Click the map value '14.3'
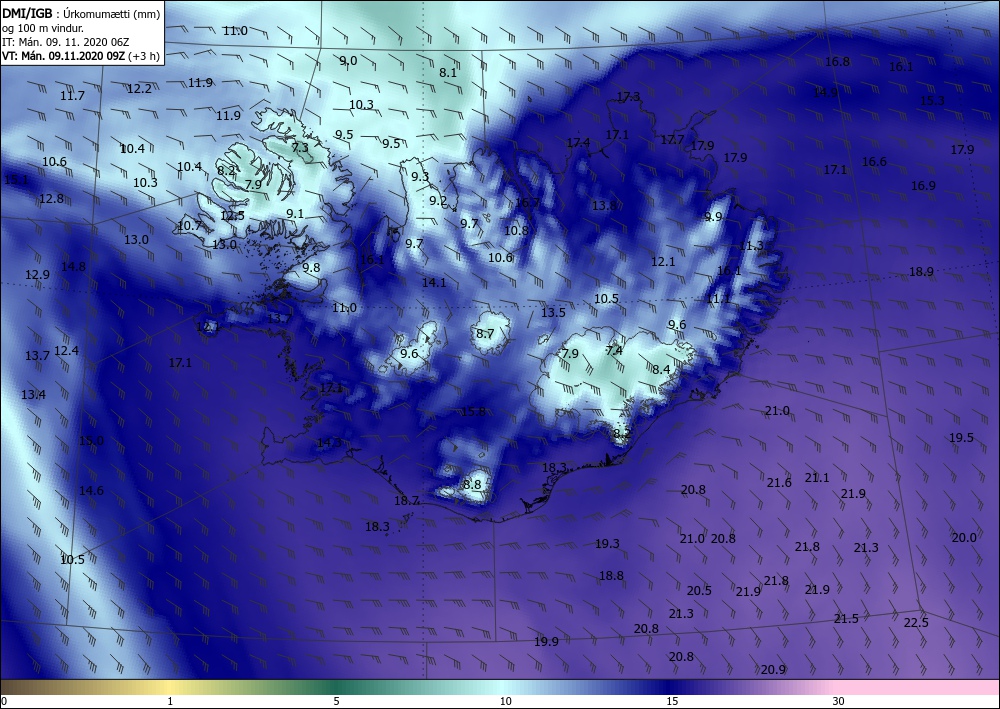Image resolution: width=1000 pixels, height=709 pixels. point(329,442)
